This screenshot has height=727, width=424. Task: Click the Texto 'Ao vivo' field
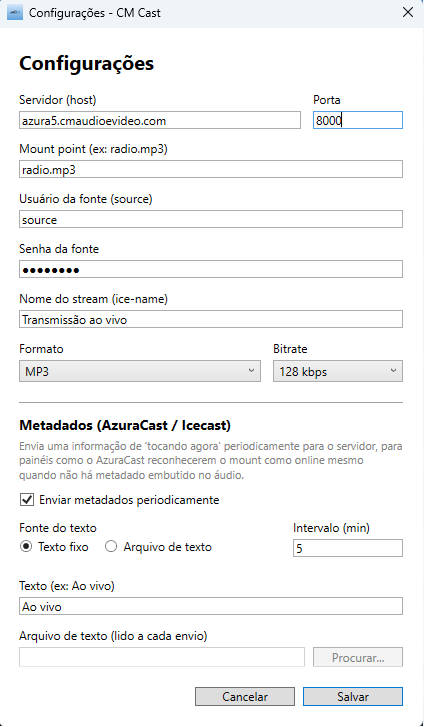tap(211, 606)
